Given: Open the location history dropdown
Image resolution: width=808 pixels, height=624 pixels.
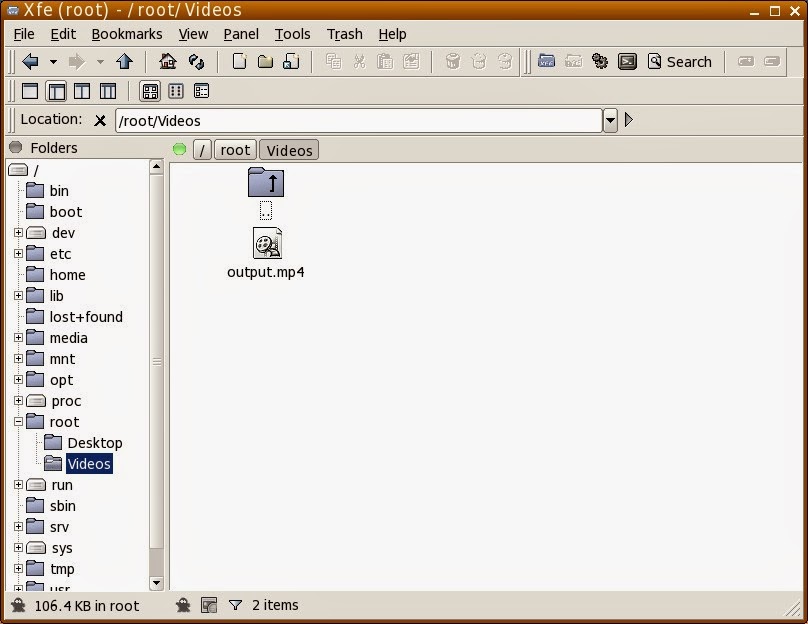Looking at the screenshot, I should pyautogui.click(x=610, y=121).
